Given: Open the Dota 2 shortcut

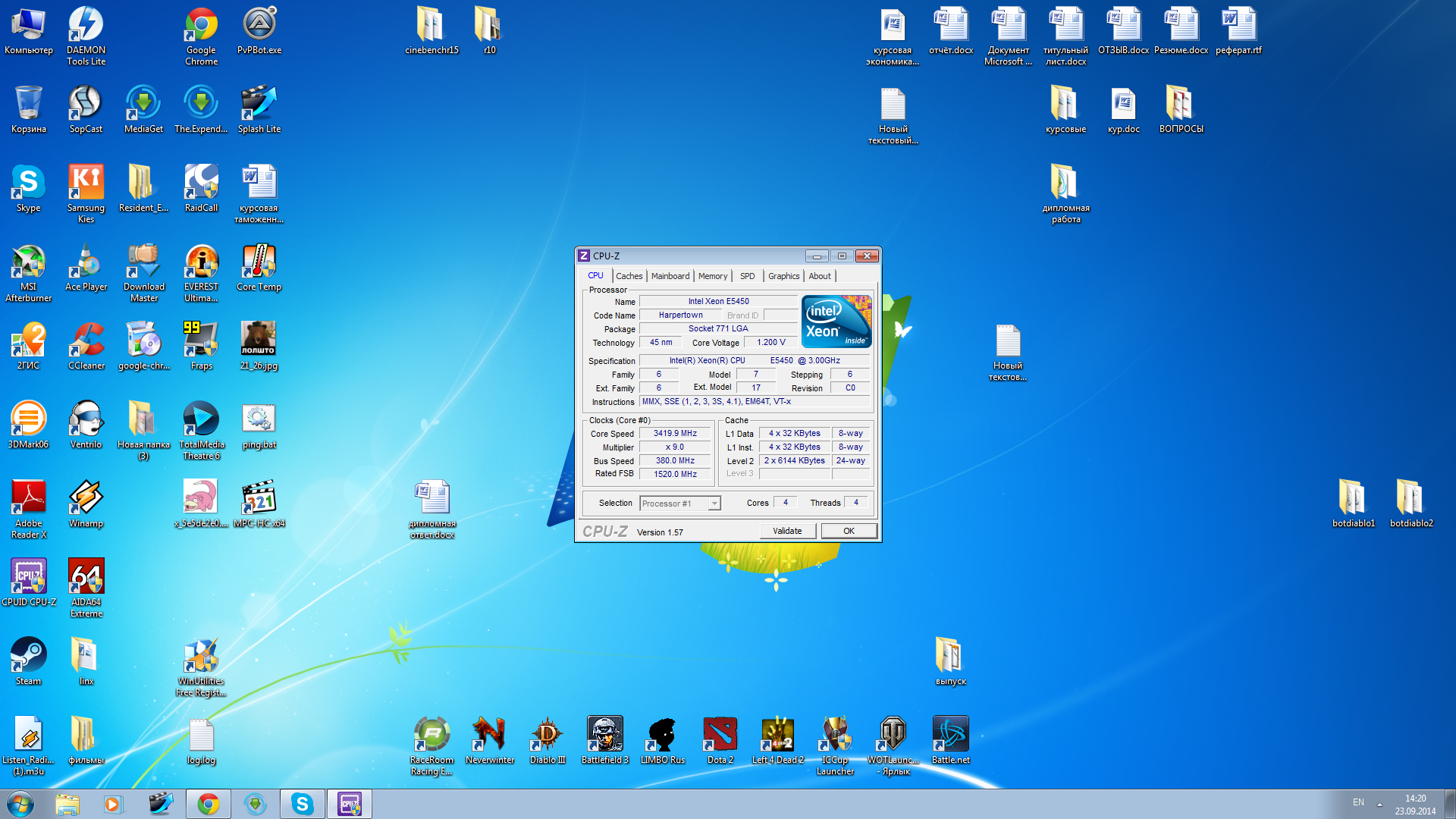Looking at the screenshot, I should point(720,736).
